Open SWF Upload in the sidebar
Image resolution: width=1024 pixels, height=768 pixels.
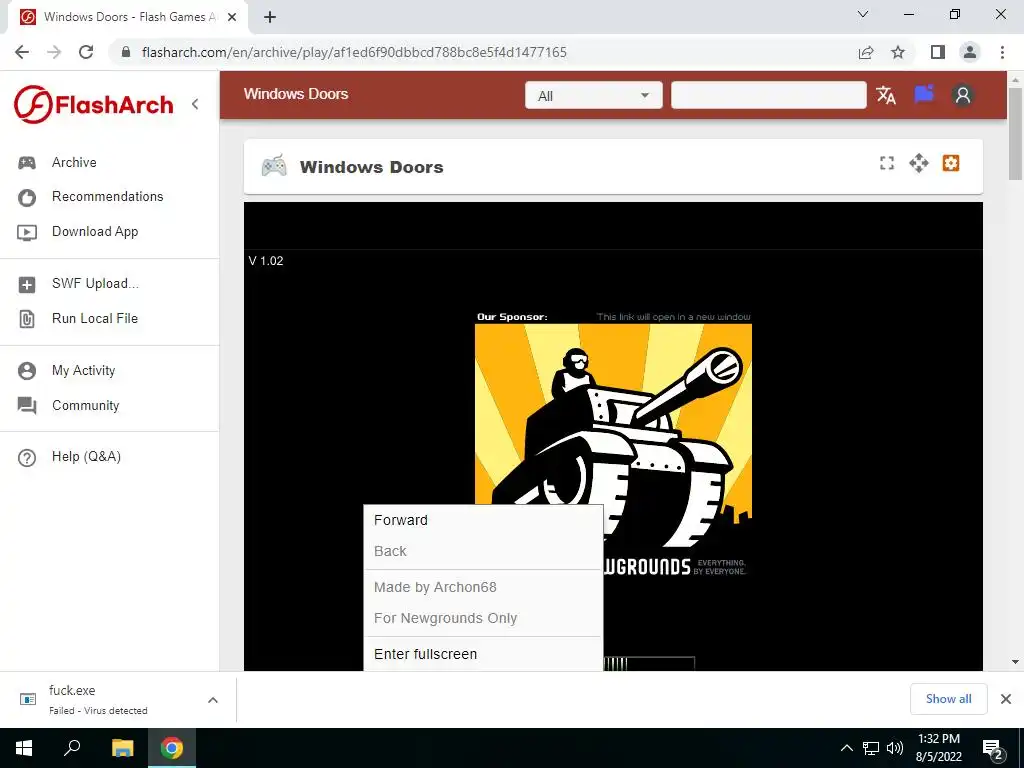[x=95, y=283]
